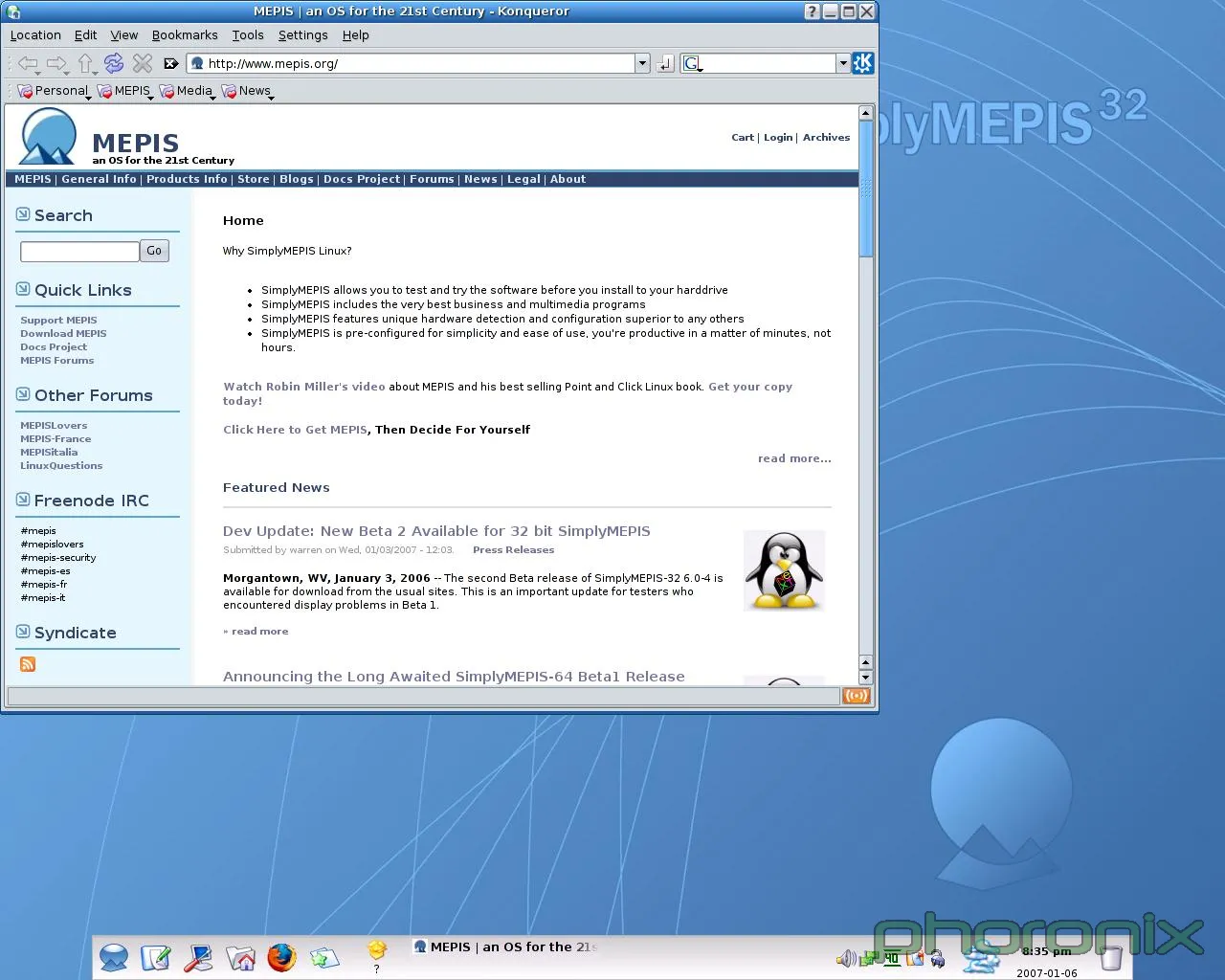Go forward using the Forward arrow

pyautogui.click(x=56, y=63)
